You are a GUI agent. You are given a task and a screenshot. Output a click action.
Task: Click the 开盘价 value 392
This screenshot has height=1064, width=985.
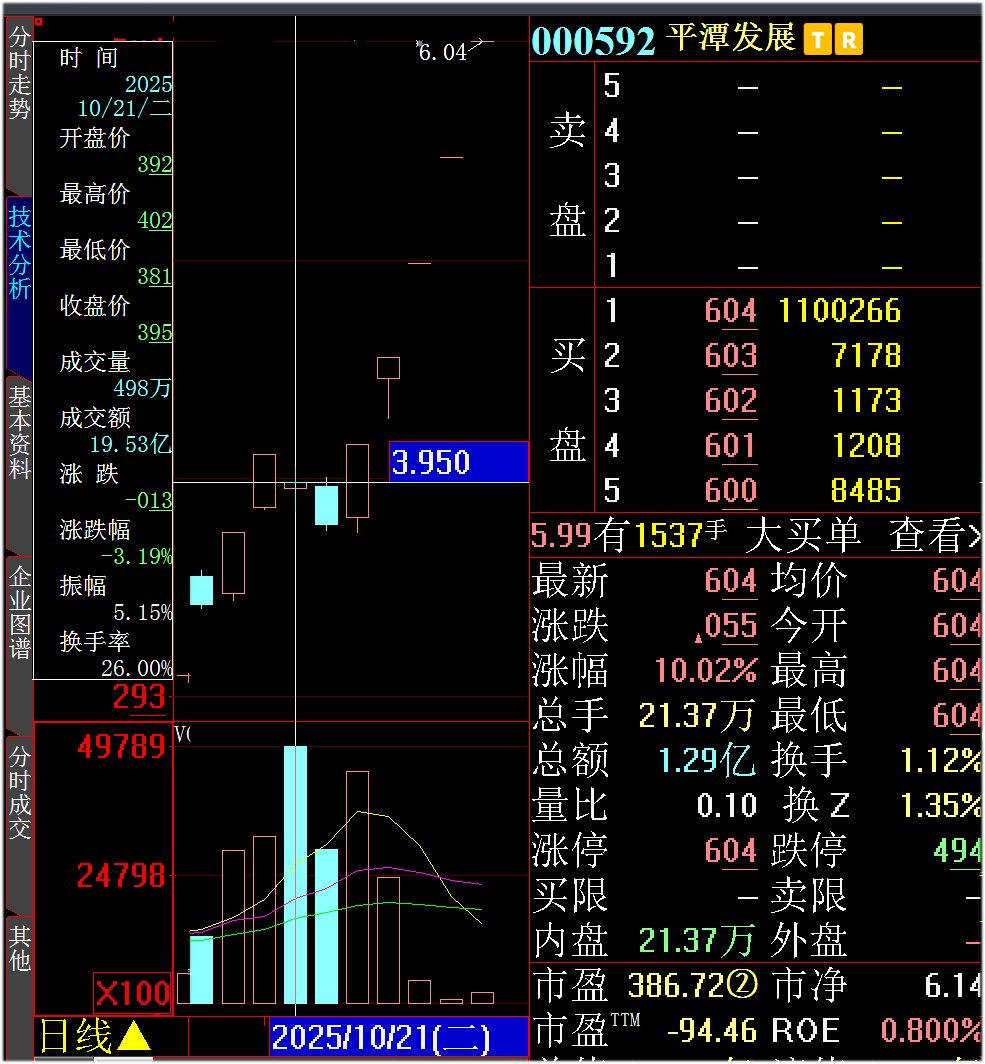click(x=155, y=164)
